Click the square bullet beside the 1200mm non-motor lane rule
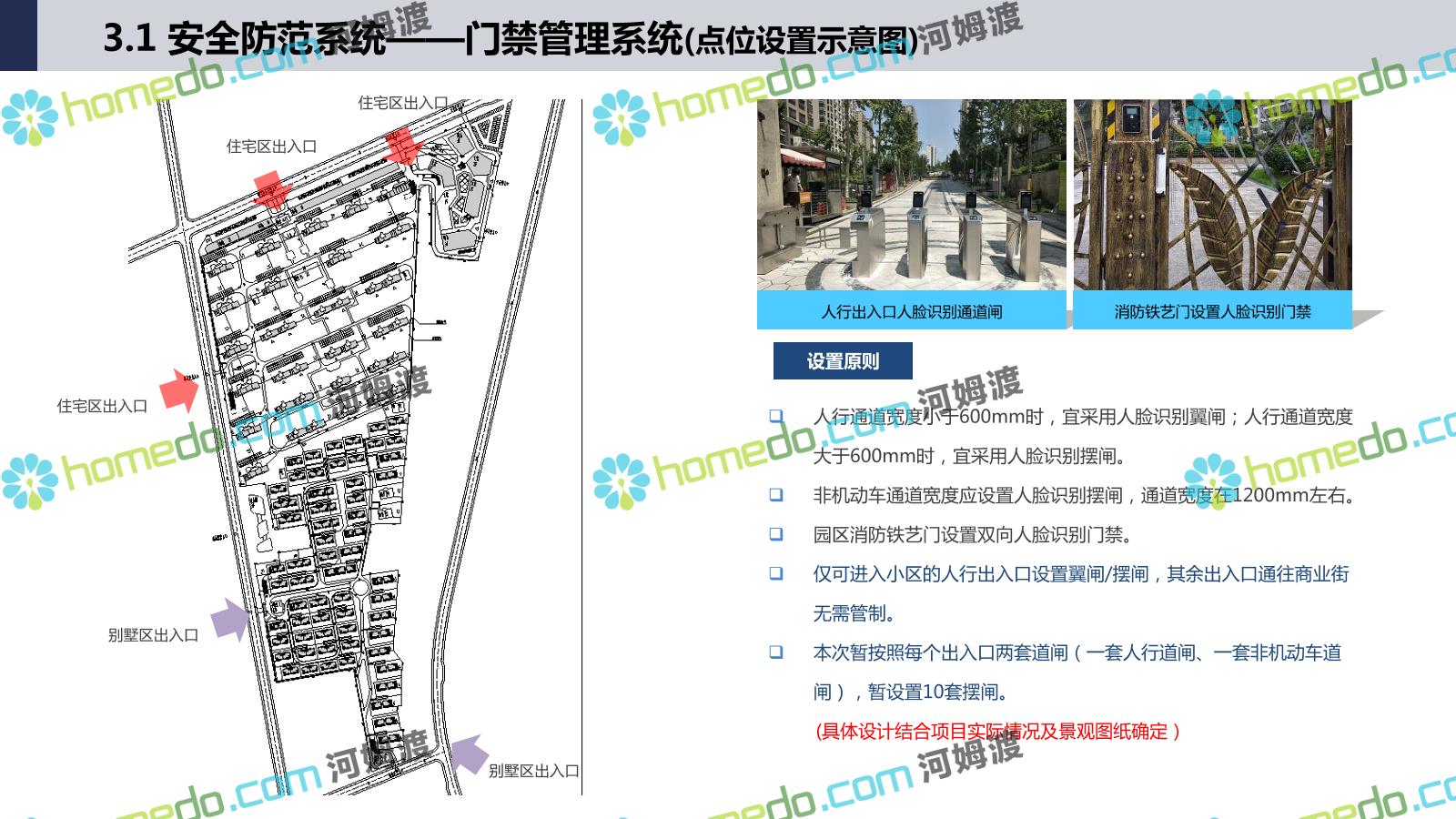This screenshot has width=1456, height=819. point(776,495)
